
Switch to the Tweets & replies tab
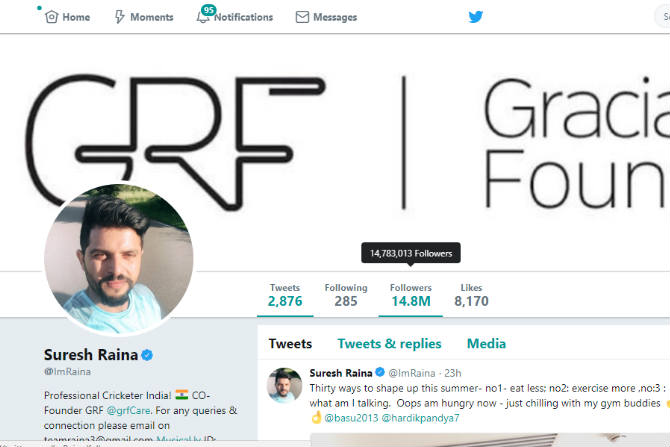coord(389,344)
